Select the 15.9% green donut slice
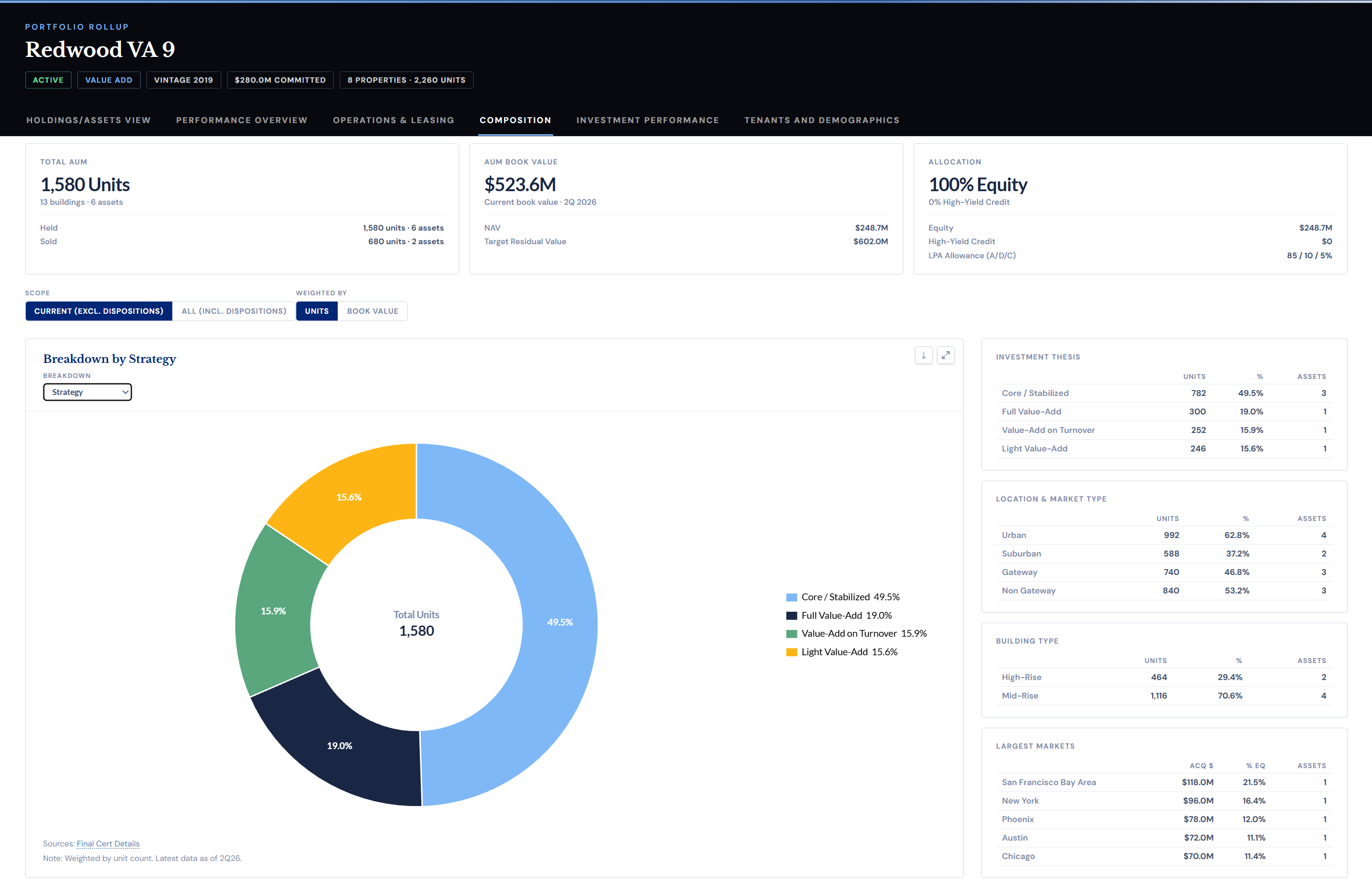 click(274, 611)
